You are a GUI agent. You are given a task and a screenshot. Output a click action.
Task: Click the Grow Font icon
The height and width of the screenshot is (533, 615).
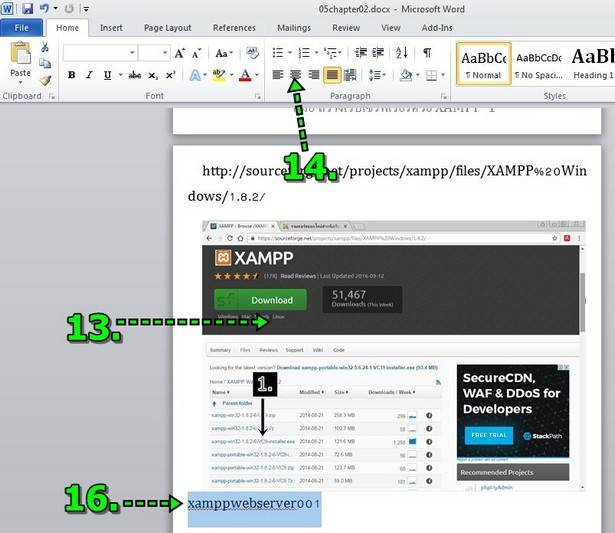click(x=180, y=53)
